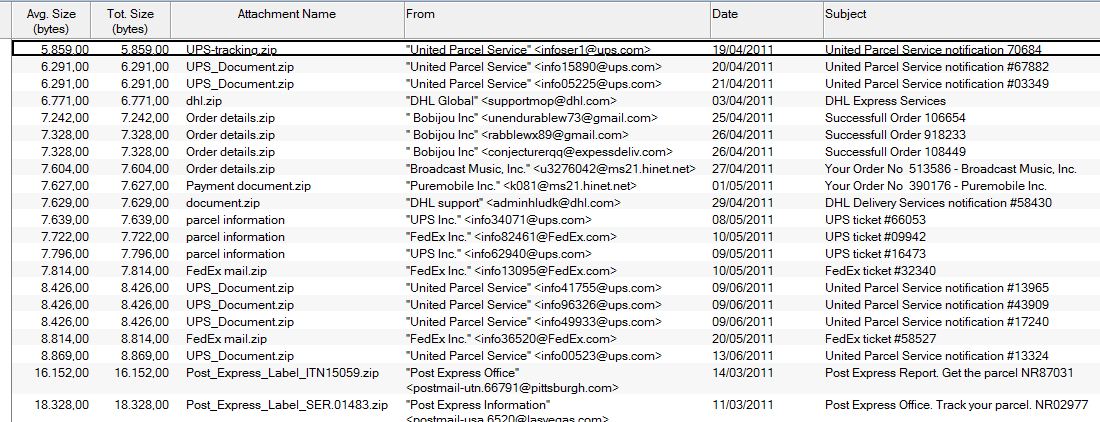Click sender infoser1@ups.com

tap(593, 50)
